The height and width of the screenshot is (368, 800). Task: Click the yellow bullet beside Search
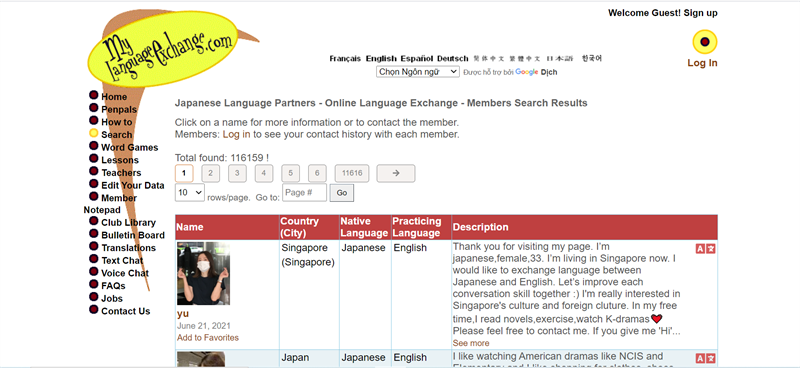[93, 133]
